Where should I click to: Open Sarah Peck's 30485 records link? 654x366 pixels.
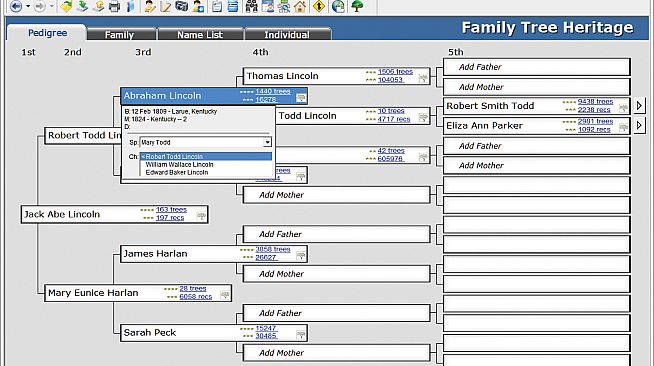[x=266, y=336]
